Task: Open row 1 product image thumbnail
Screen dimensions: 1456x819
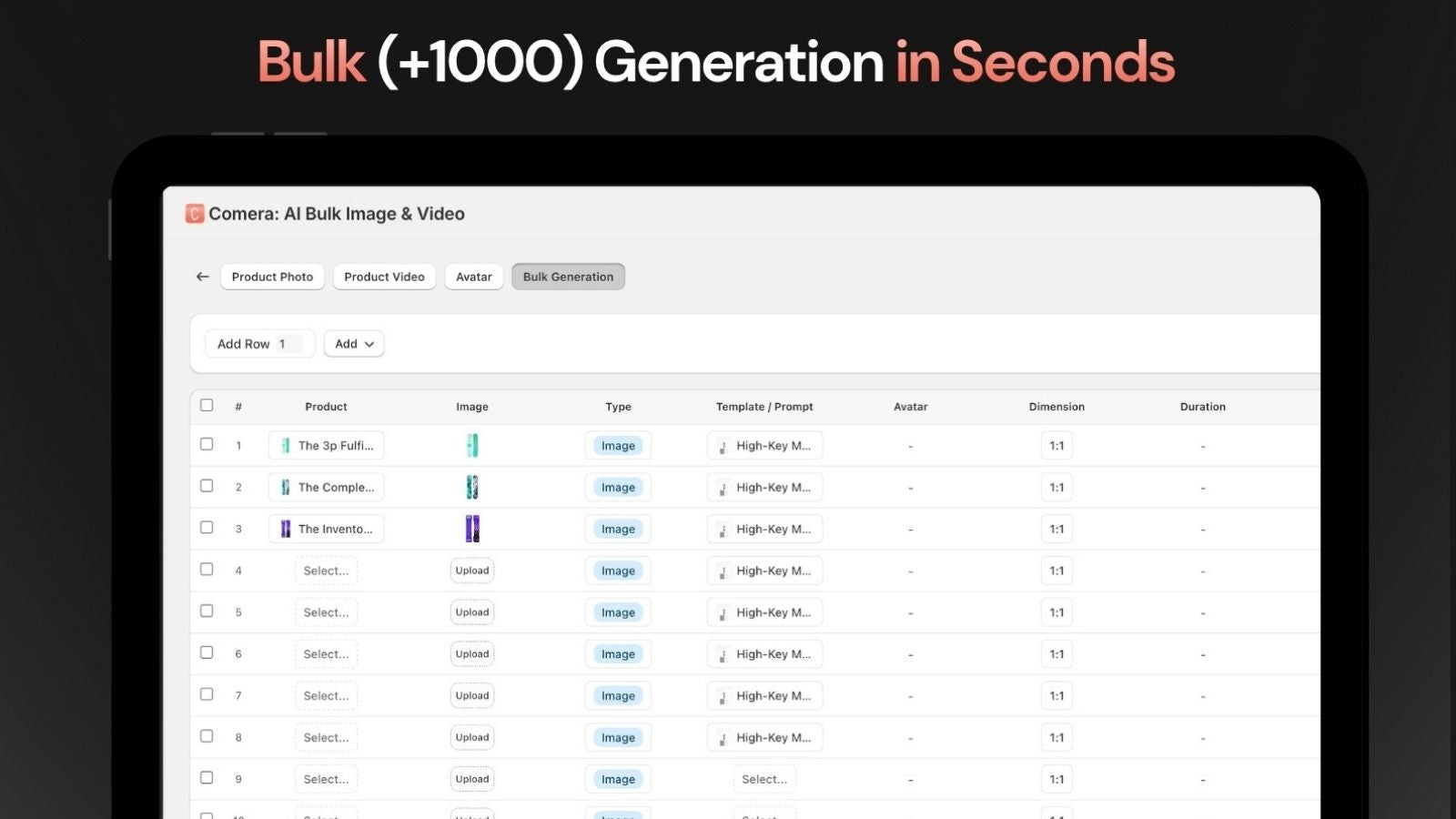Action: point(472,445)
